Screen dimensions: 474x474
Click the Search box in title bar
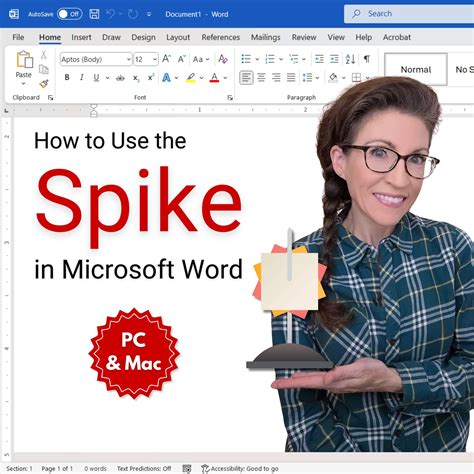coord(409,14)
